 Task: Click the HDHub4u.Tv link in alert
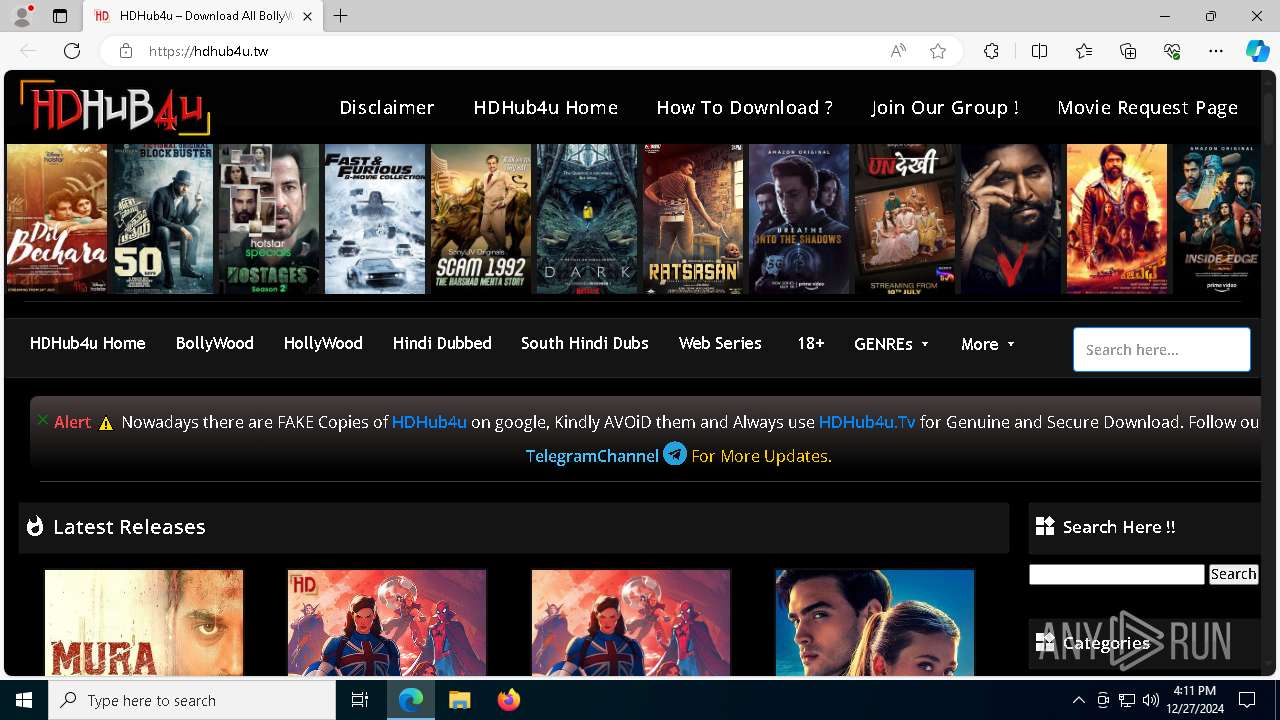click(867, 422)
